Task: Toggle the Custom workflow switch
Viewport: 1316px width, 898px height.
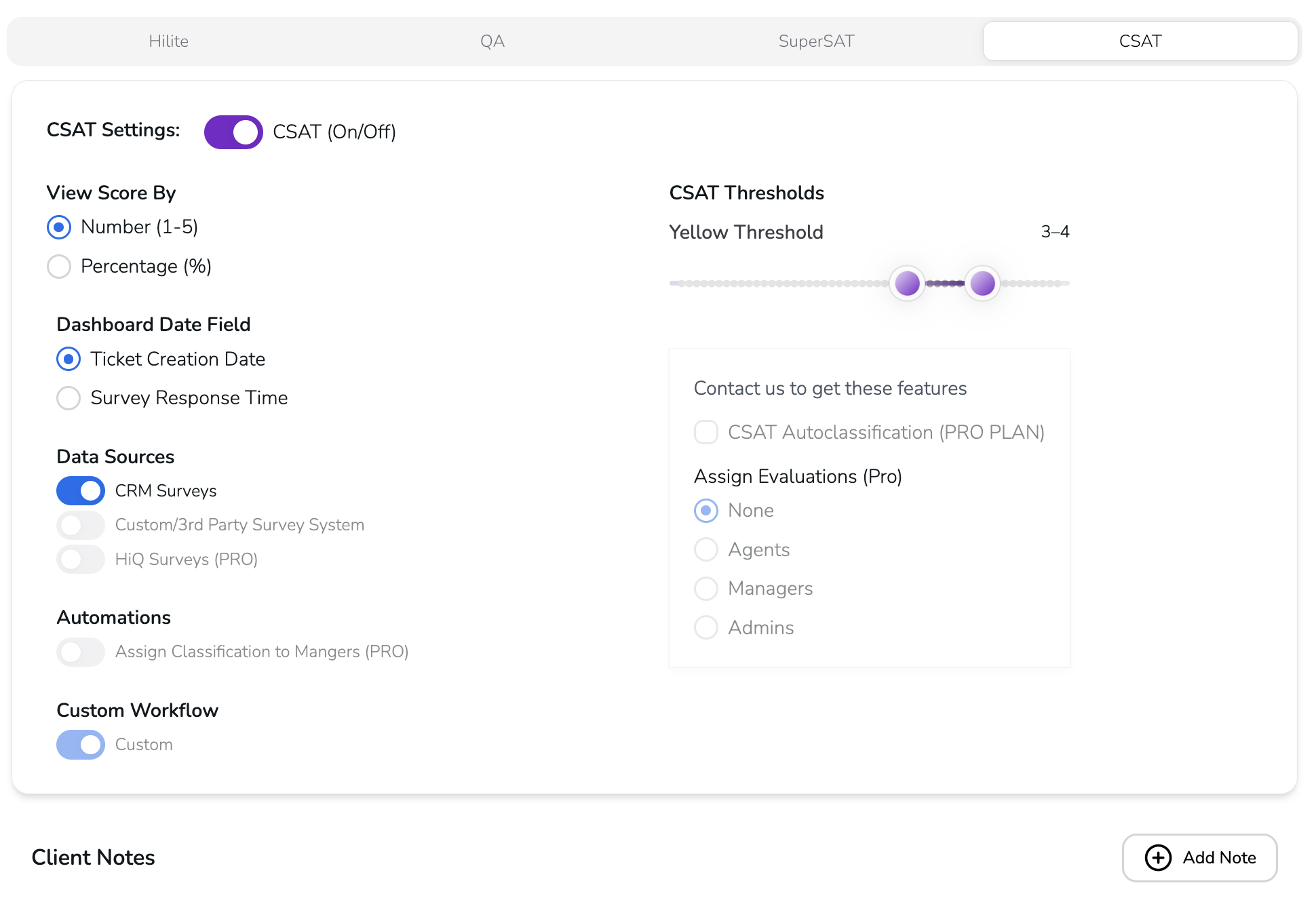Action: [x=81, y=745]
